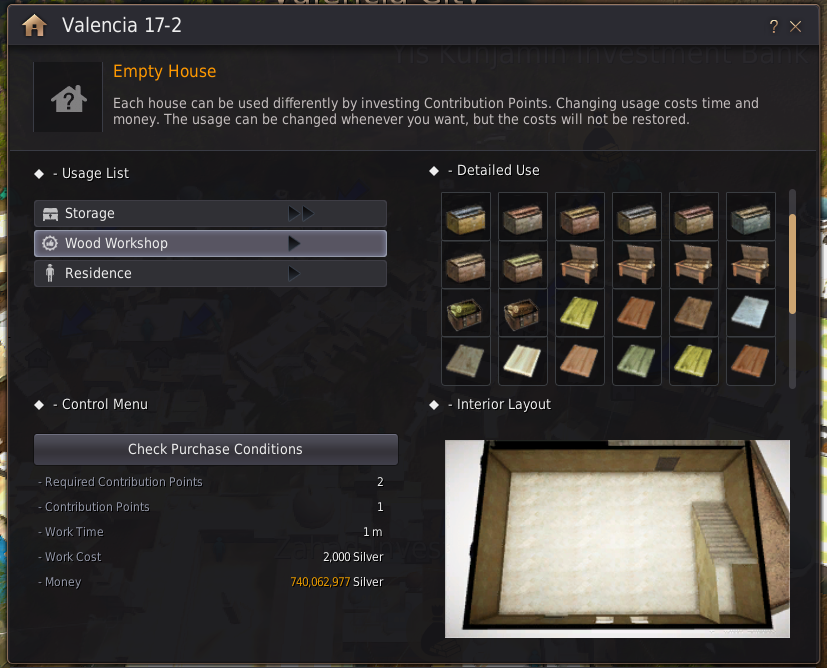This screenshot has width=827, height=668.
Task: Select Wood Workshop in the Usage List
Action: tap(210, 244)
